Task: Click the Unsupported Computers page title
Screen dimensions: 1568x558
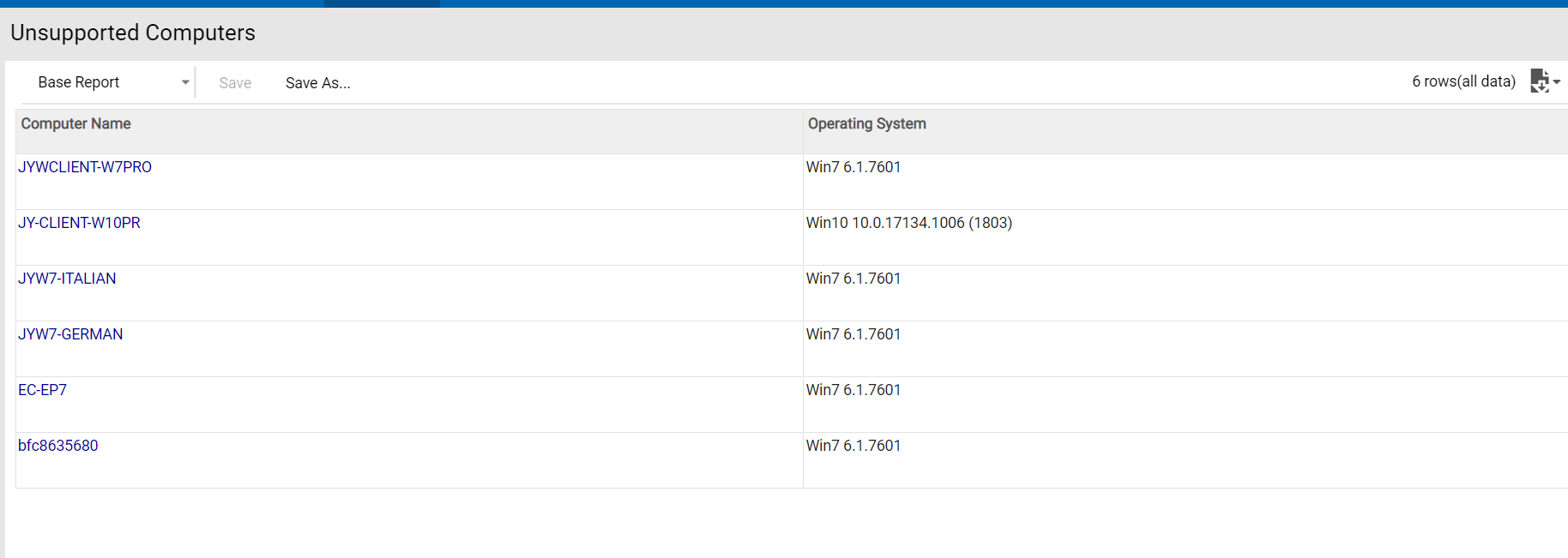Action: (x=133, y=33)
